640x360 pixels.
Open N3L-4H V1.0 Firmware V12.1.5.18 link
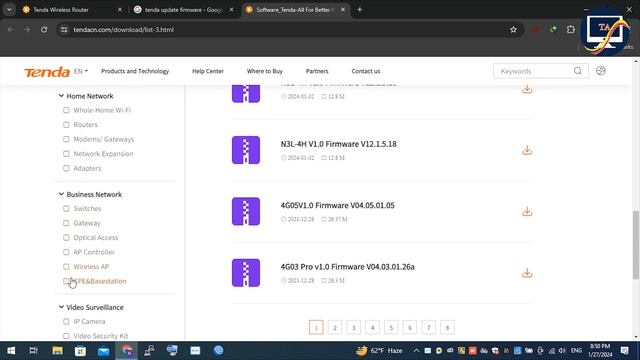(338, 144)
